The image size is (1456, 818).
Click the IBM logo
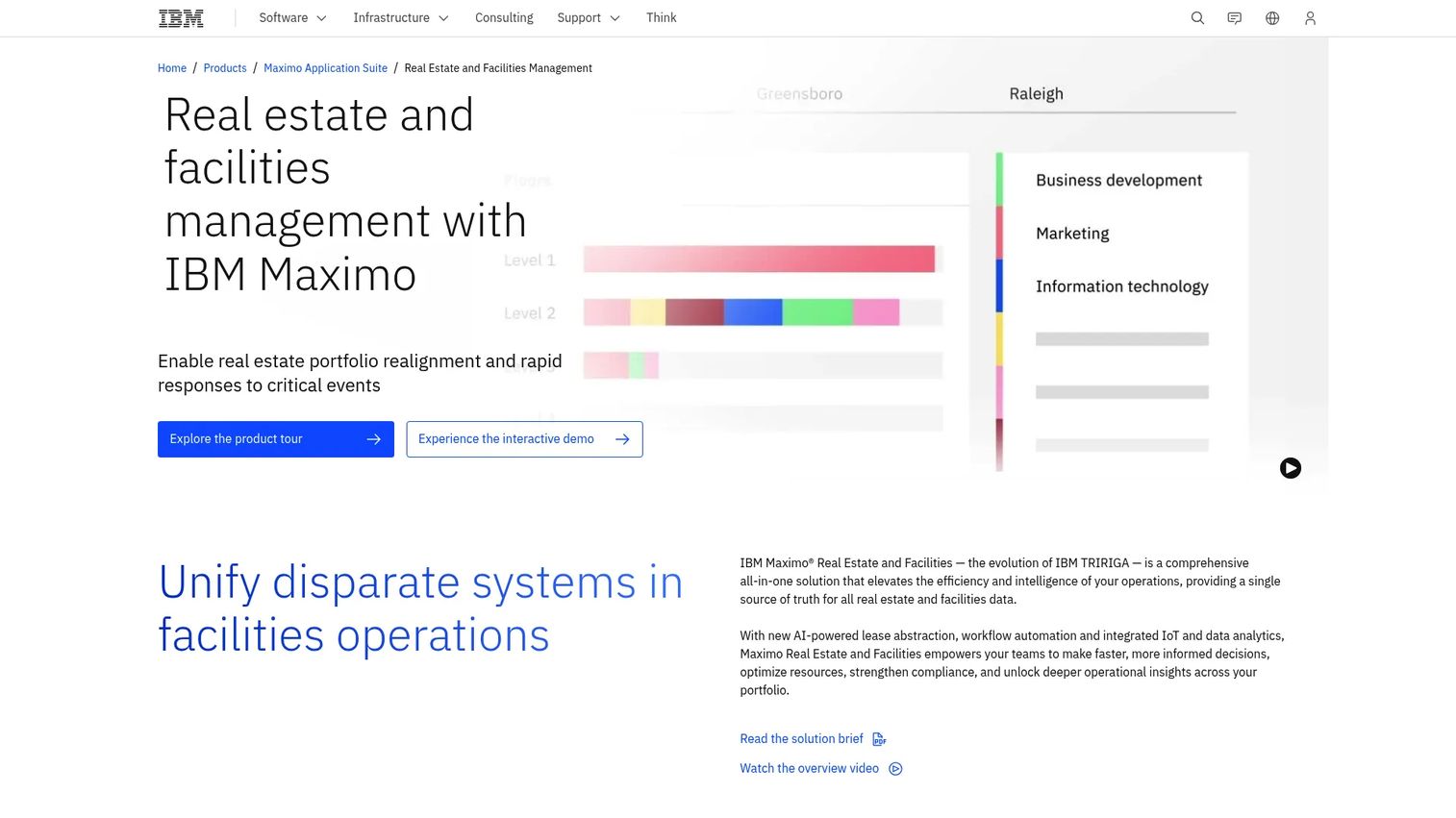click(181, 18)
